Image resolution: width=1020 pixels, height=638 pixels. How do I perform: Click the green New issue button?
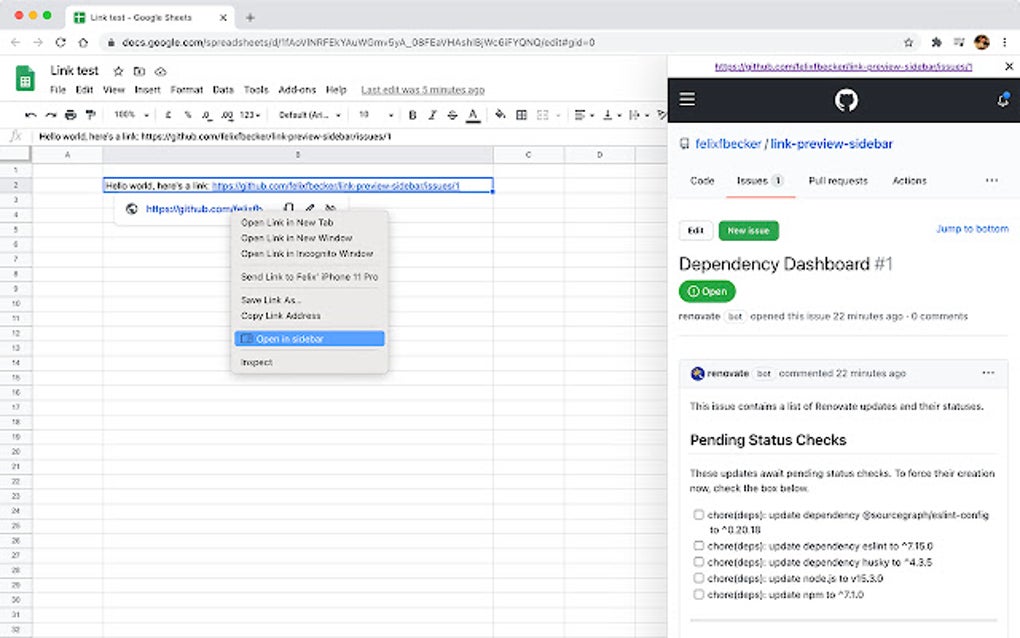[748, 230]
